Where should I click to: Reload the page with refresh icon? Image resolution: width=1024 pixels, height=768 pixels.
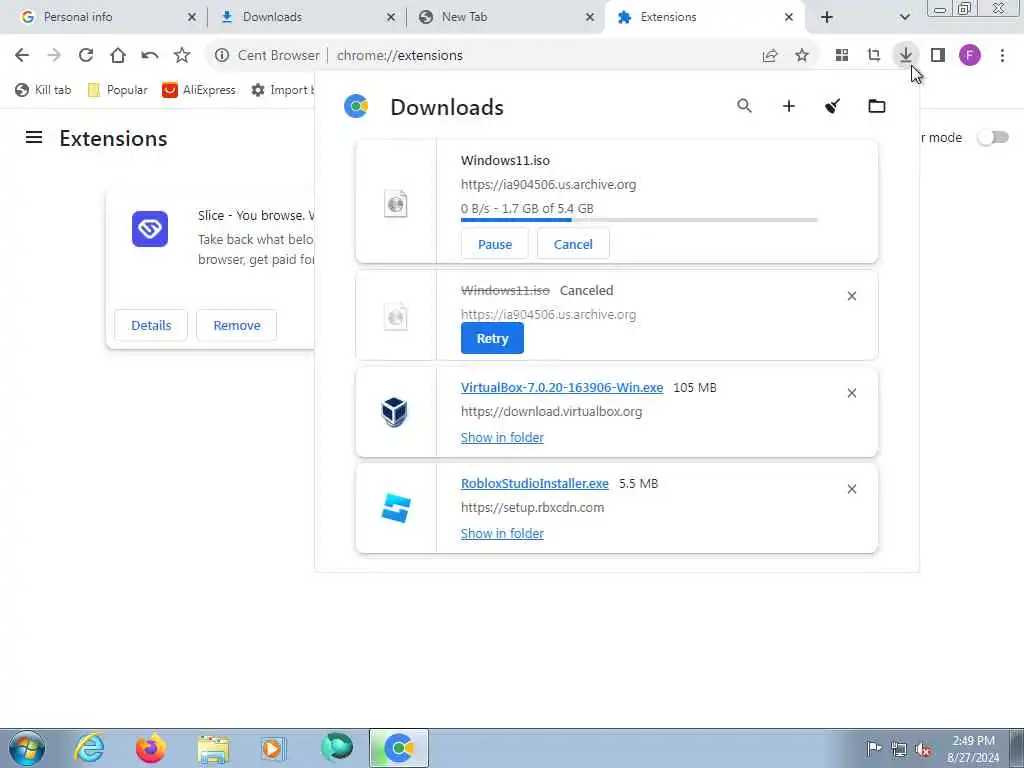click(x=86, y=56)
